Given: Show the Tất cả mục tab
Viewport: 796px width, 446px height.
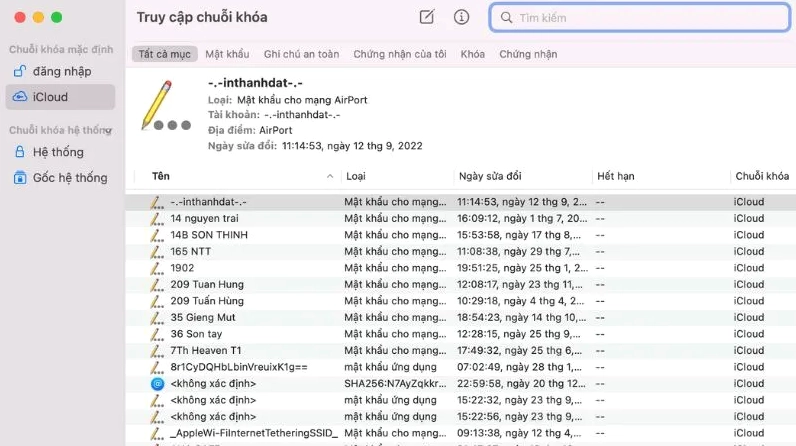Looking at the screenshot, I should coord(163,54).
